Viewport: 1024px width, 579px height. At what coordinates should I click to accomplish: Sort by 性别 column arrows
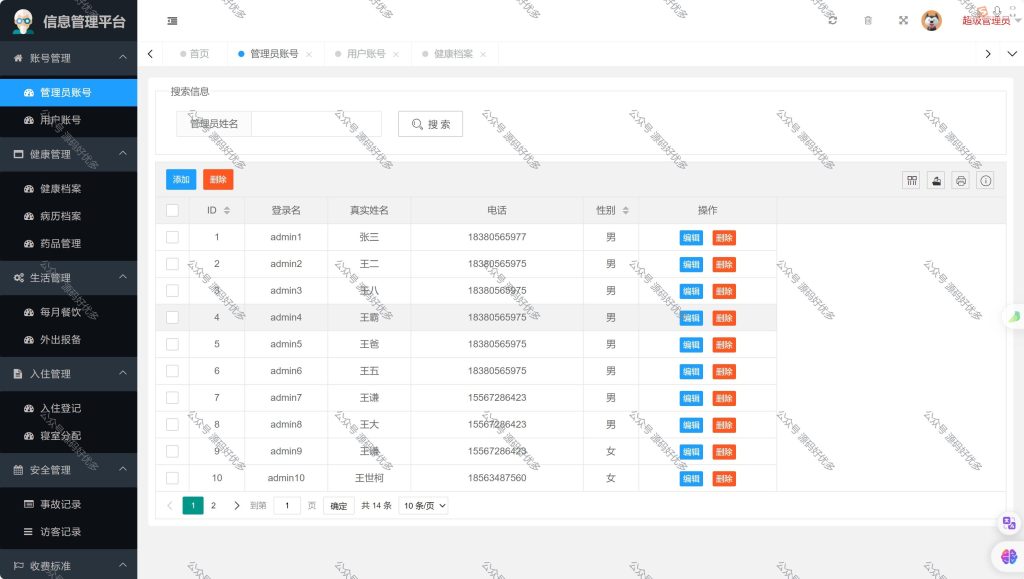click(x=626, y=210)
